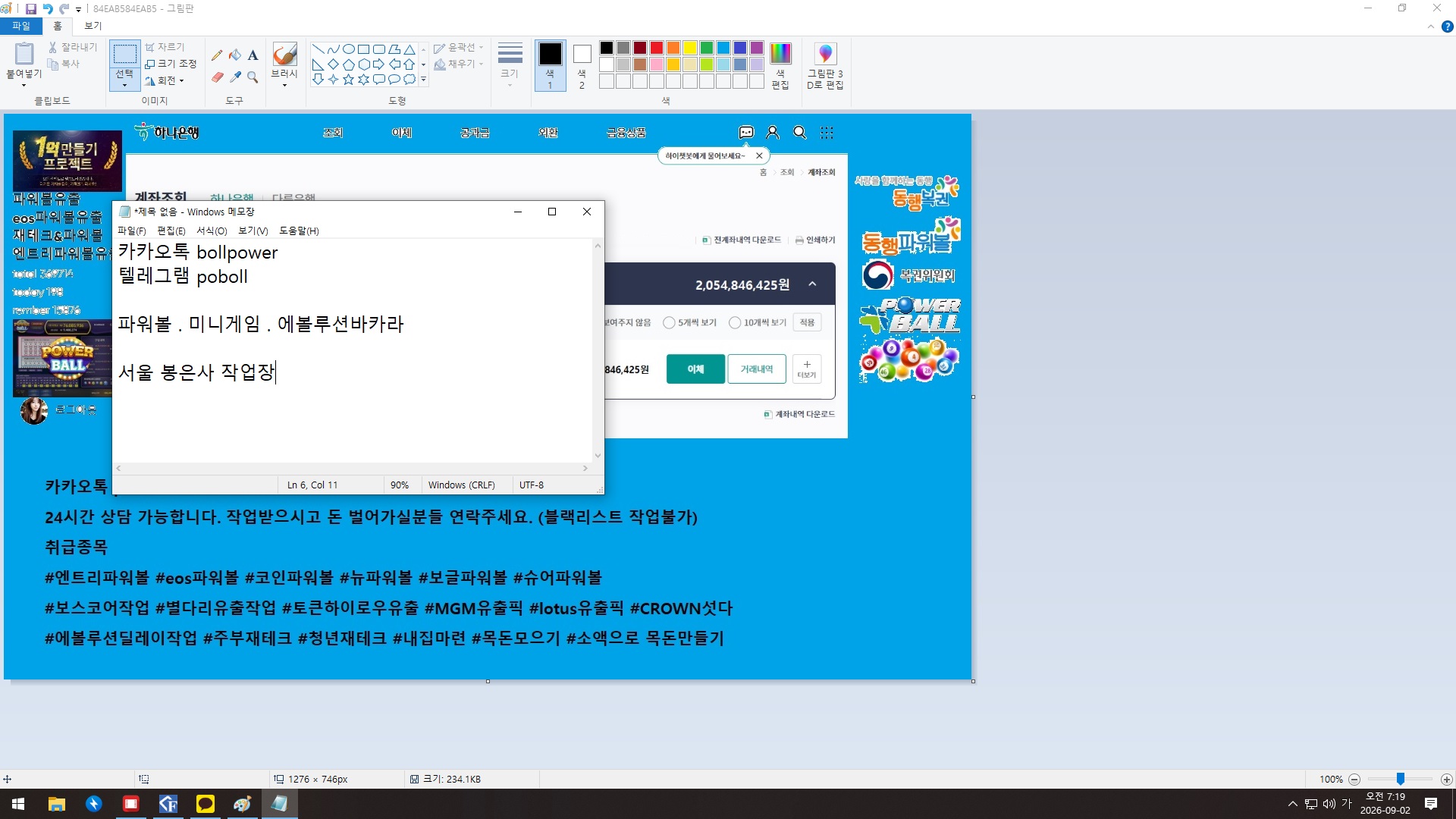The width and height of the screenshot is (1456, 819).
Task: Open File Explorer from taskbar
Action: pos(57,804)
